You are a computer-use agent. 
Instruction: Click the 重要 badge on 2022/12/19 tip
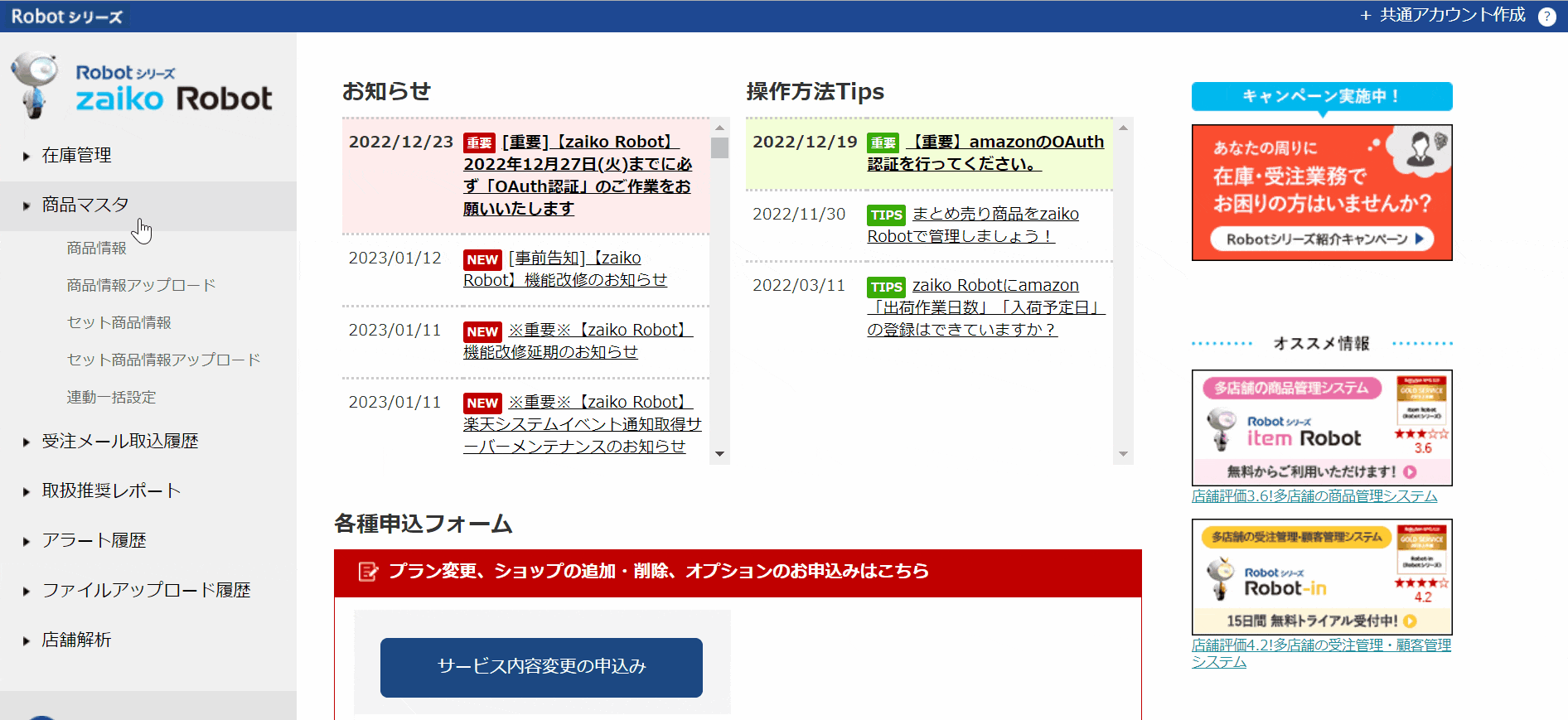(x=883, y=143)
